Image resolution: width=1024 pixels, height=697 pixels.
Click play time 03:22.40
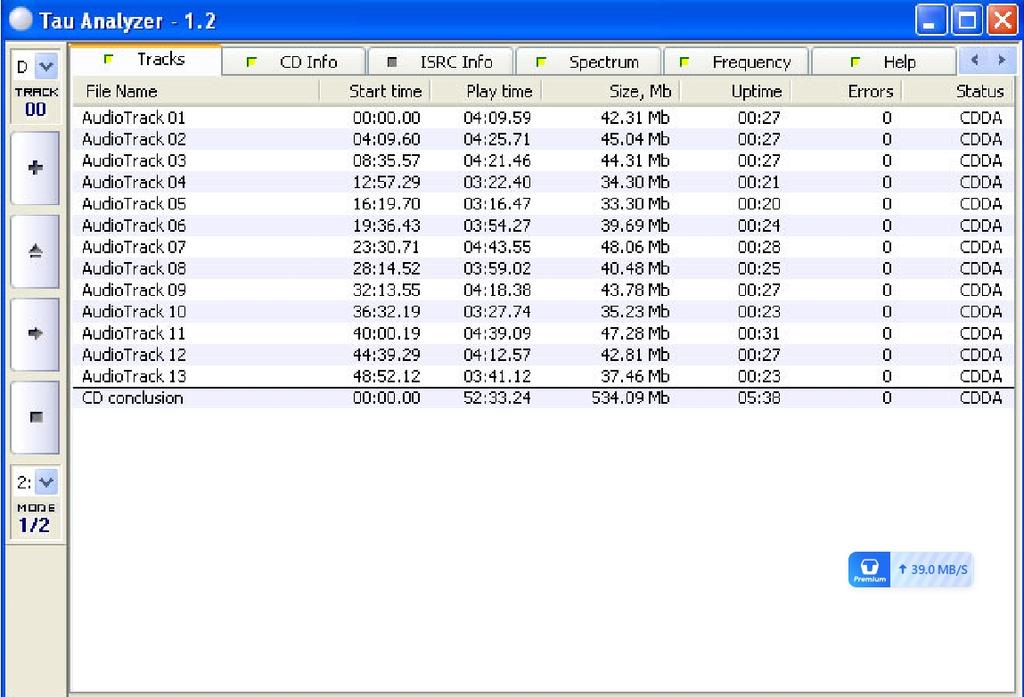click(497, 183)
